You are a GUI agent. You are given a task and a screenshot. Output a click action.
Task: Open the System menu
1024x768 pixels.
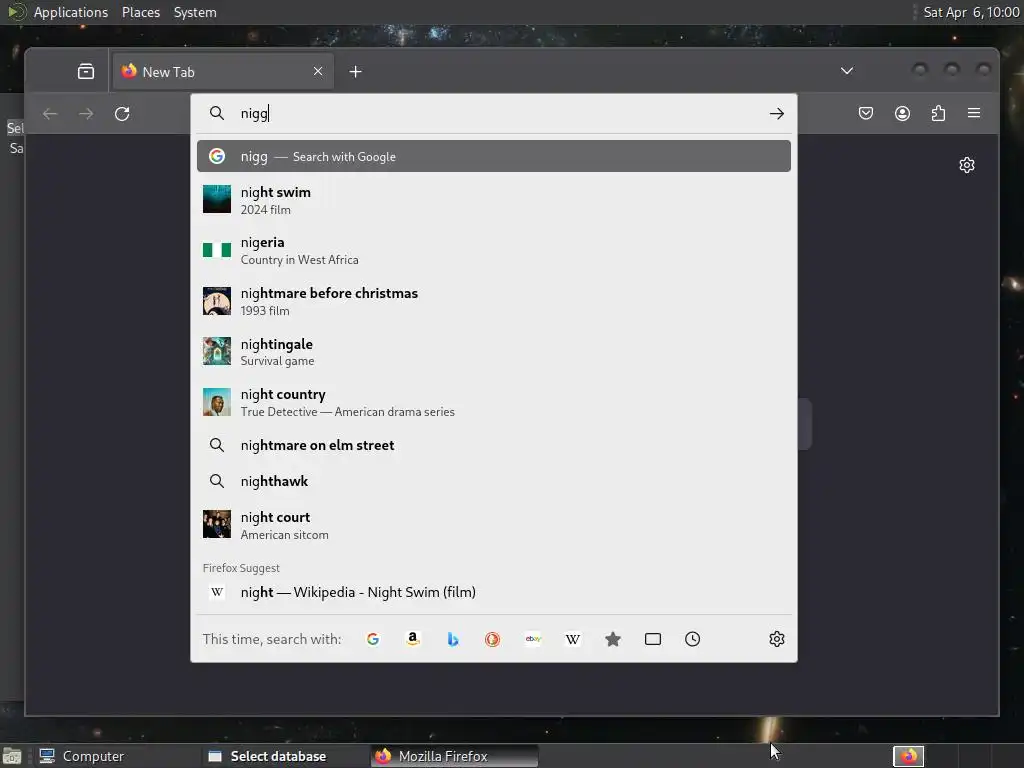pyautogui.click(x=195, y=12)
